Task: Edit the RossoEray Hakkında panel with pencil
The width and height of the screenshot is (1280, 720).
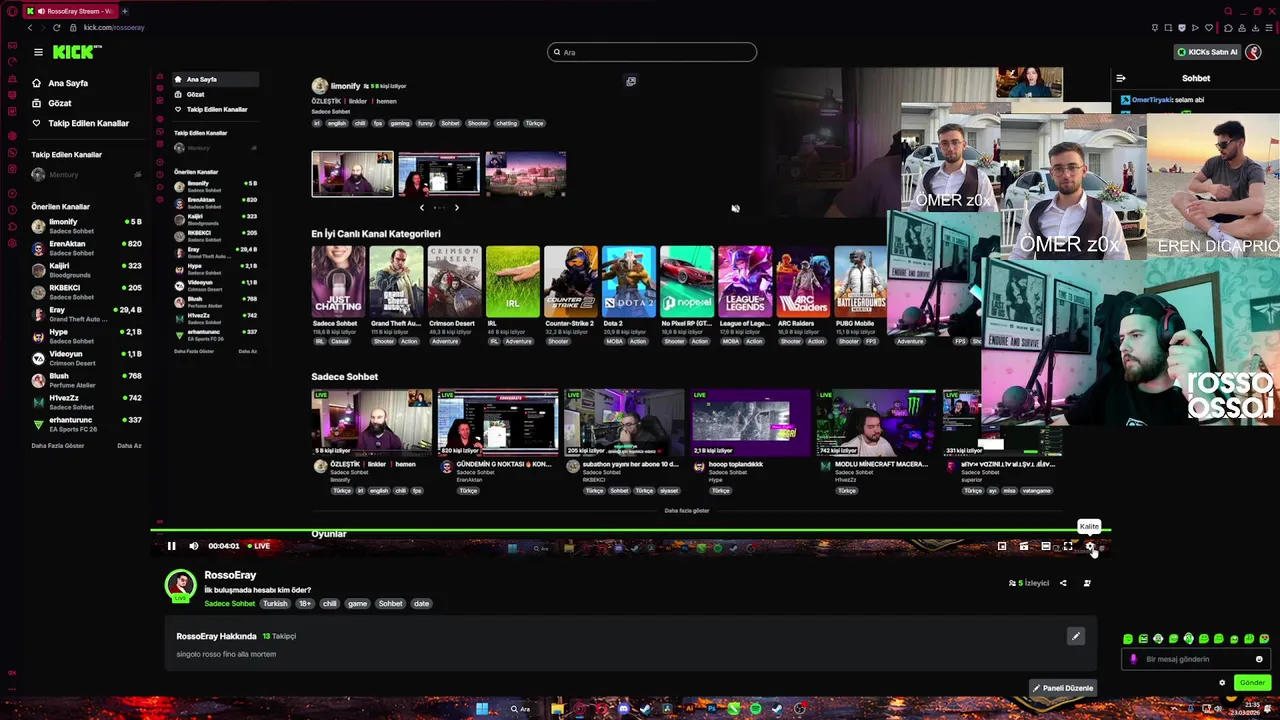Action: tap(1076, 636)
